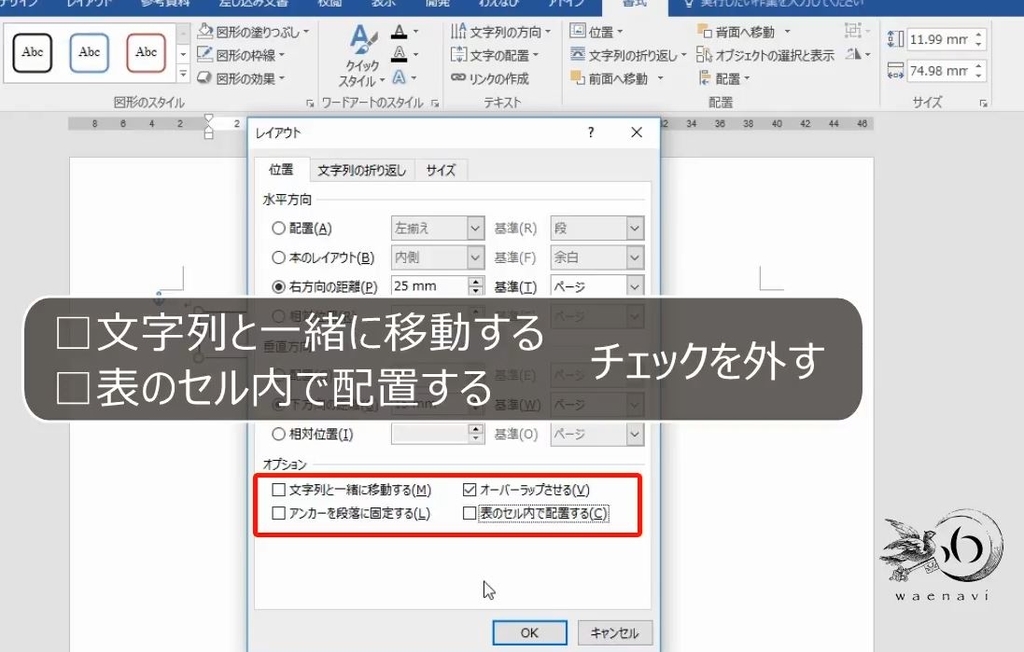Check 表のセル内で配置する(C)

coord(469,513)
